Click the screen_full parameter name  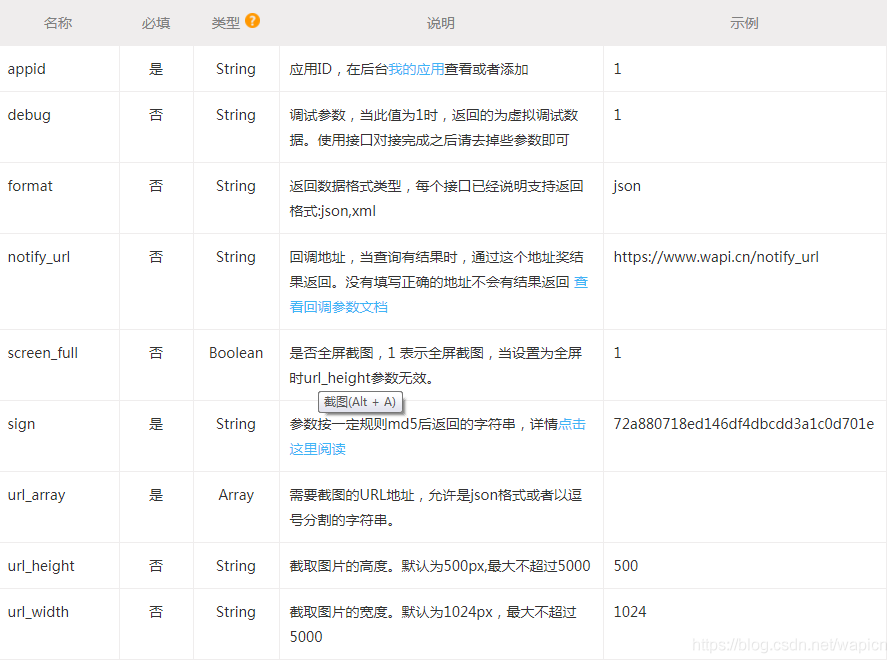pyautogui.click(x=43, y=353)
